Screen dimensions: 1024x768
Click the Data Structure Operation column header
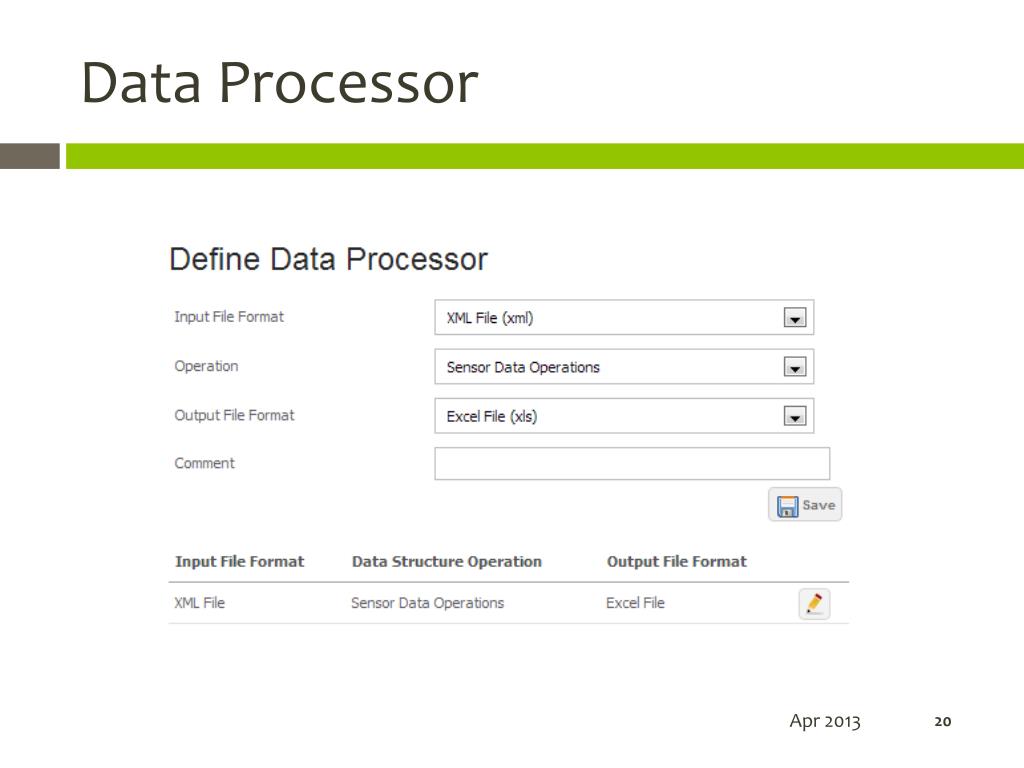click(447, 562)
